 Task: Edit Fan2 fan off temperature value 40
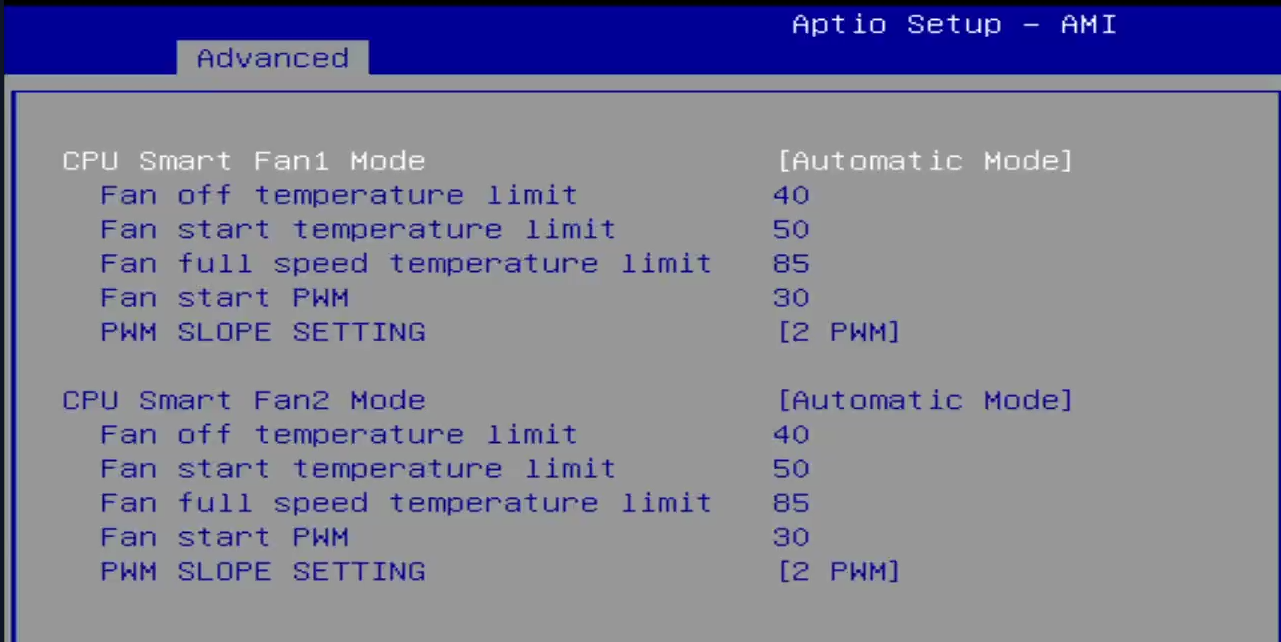pyautogui.click(x=791, y=435)
